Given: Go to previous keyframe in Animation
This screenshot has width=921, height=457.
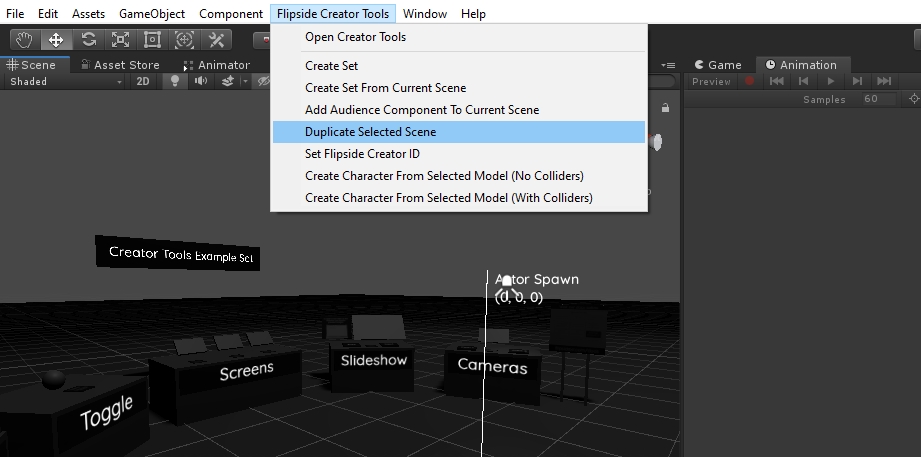Looking at the screenshot, I should (804, 81).
